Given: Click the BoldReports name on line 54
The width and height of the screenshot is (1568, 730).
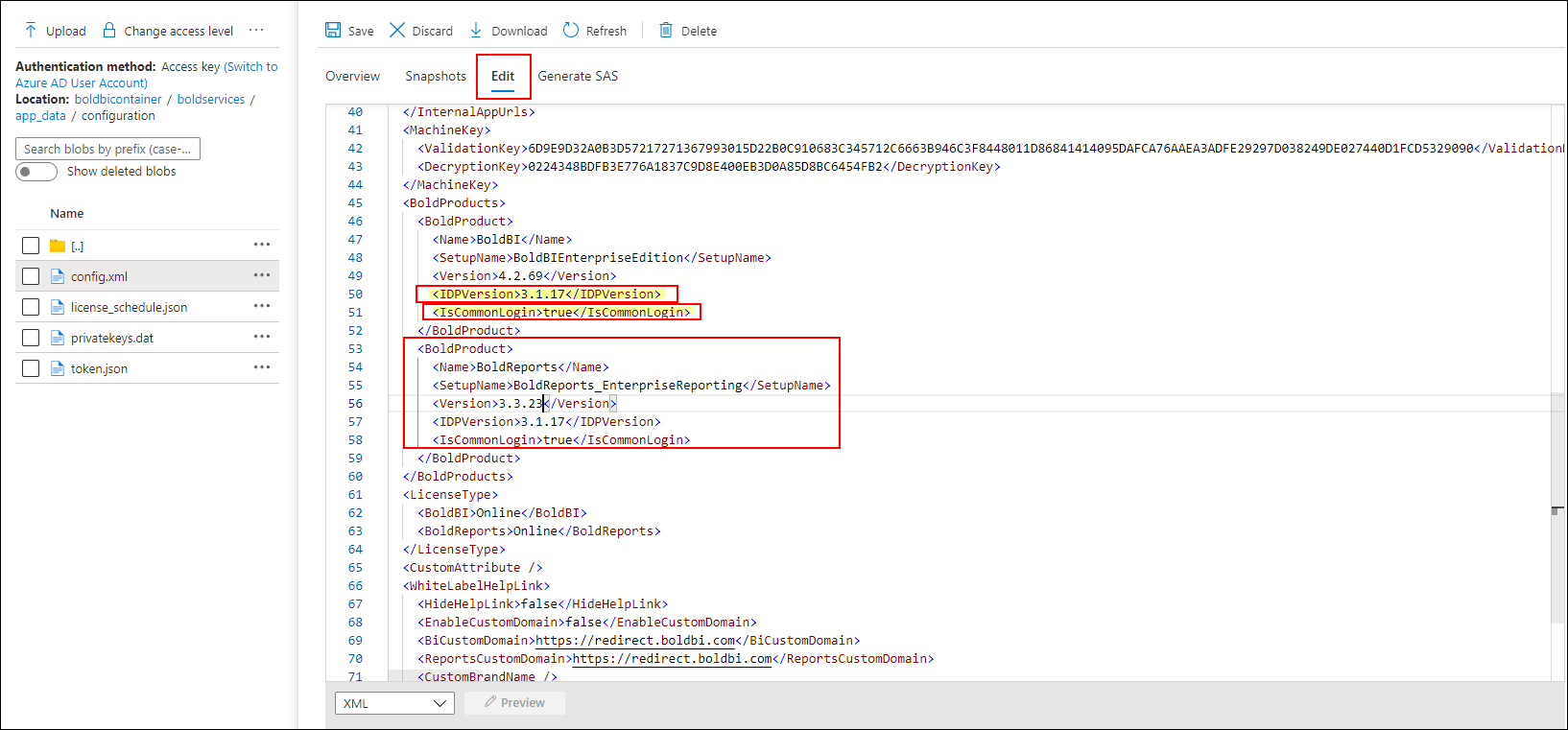Looking at the screenshot, I should [517, 366].
